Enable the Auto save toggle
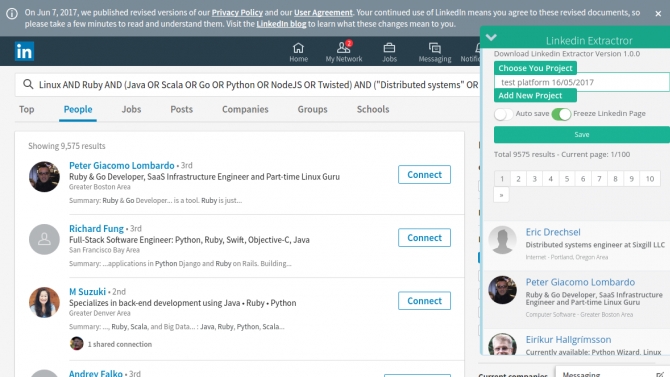Screen dimensions: 670x377 click(503, 114)
